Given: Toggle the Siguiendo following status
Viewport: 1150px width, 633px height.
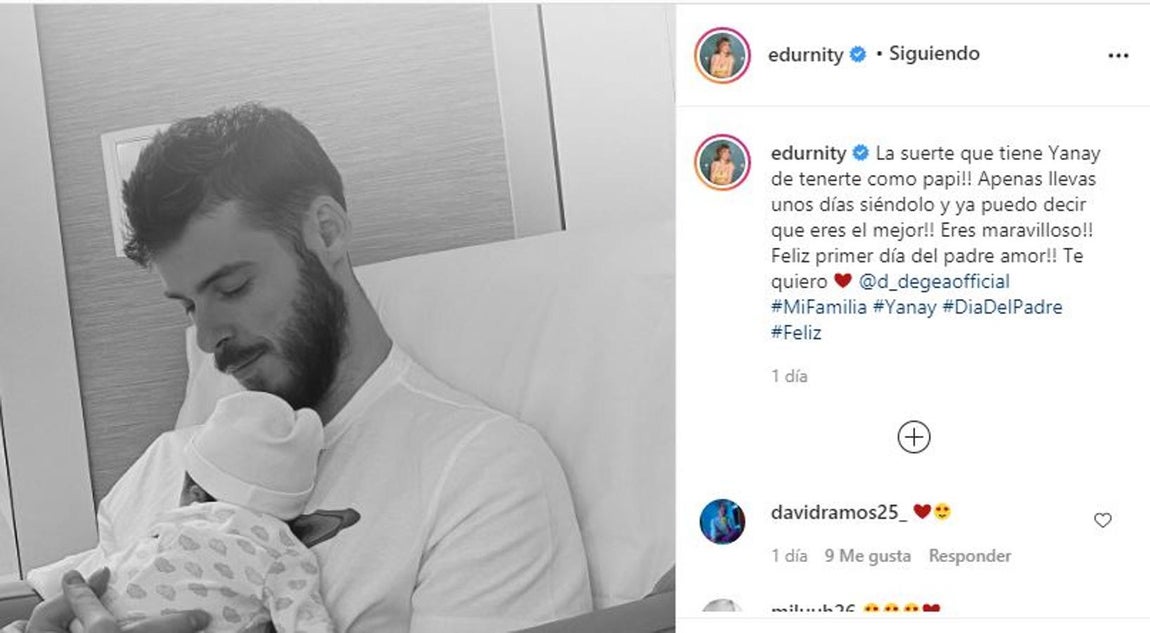Looking at the screenshot, I should [934, 54].
